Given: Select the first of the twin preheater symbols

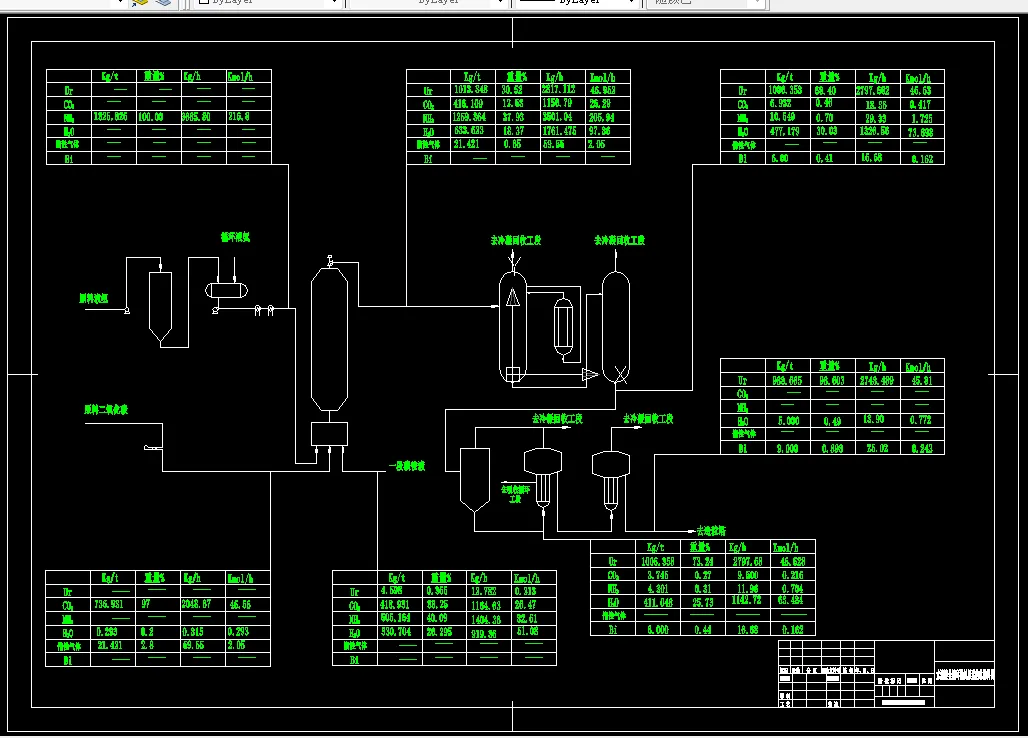Looking at the screenshot, I should 258,310.
